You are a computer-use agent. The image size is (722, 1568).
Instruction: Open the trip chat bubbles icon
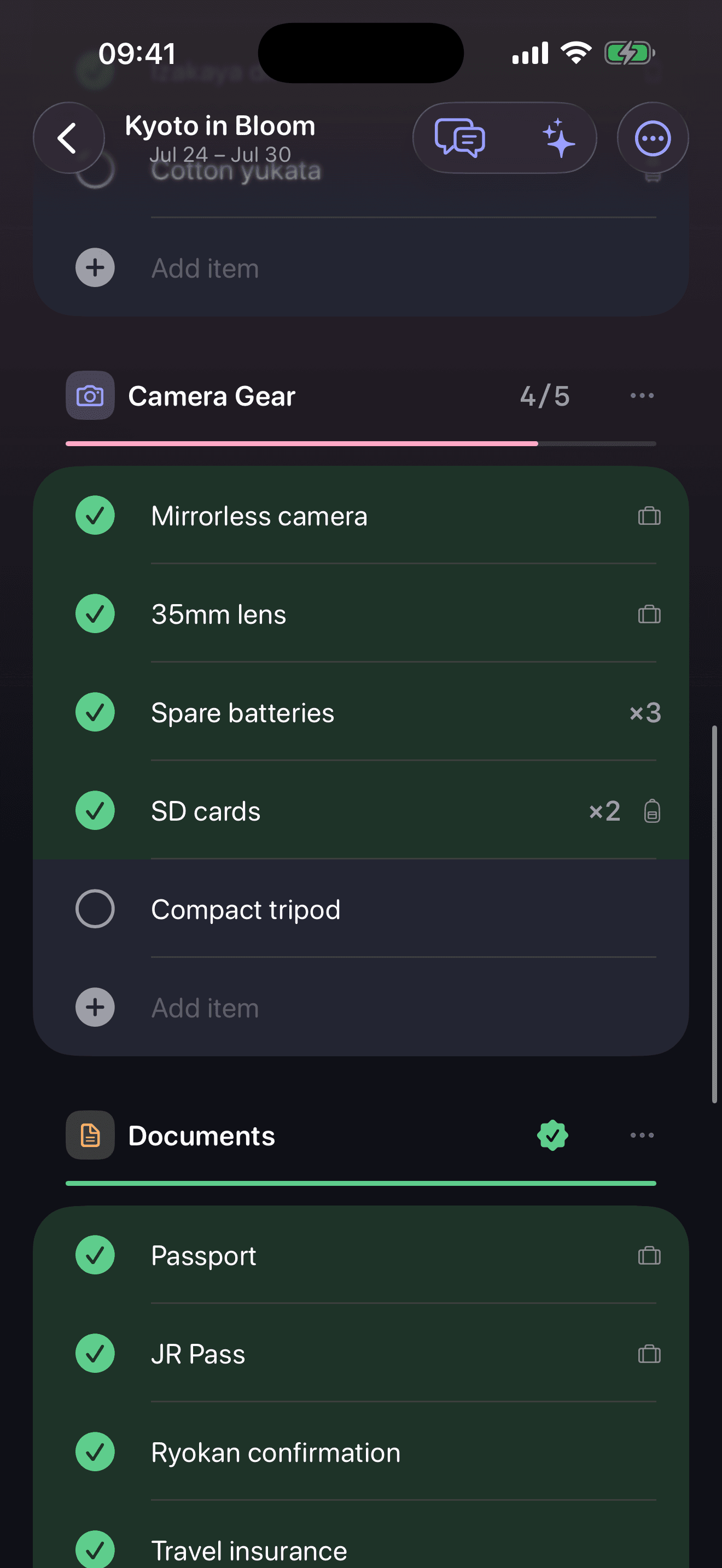(x=459, y=138)
